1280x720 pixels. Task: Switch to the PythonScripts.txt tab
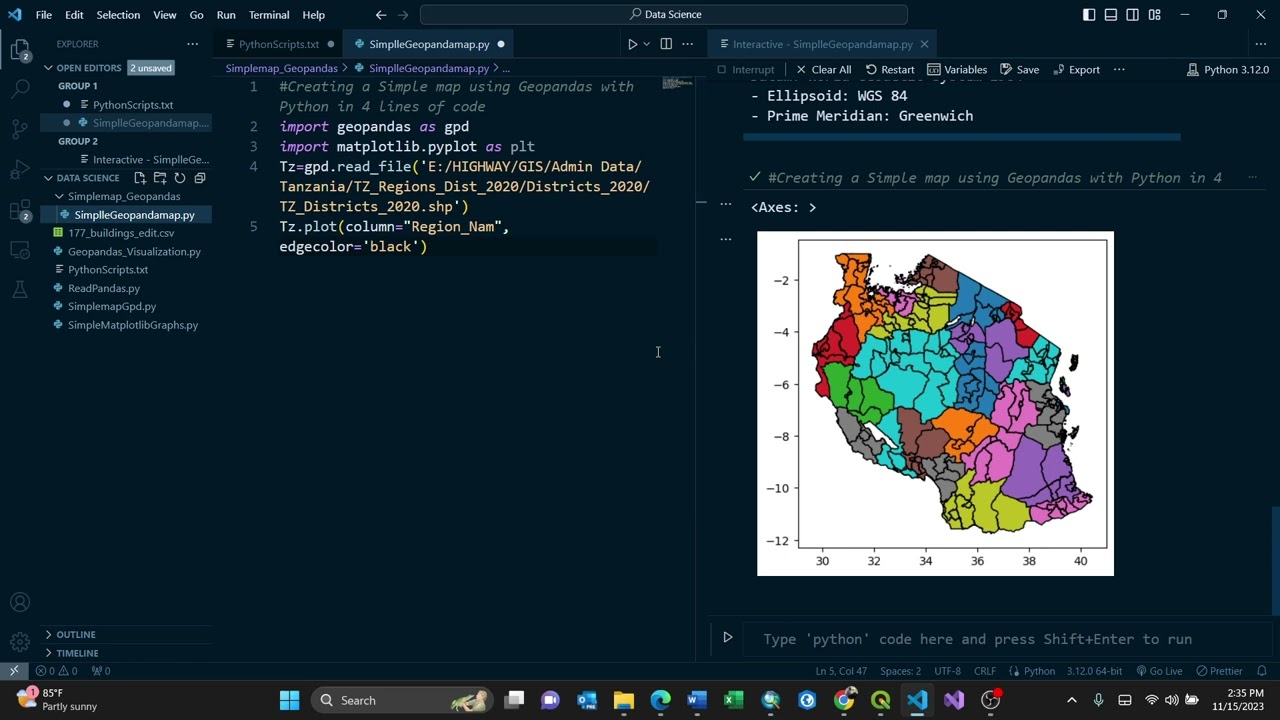tap(278, 44)
